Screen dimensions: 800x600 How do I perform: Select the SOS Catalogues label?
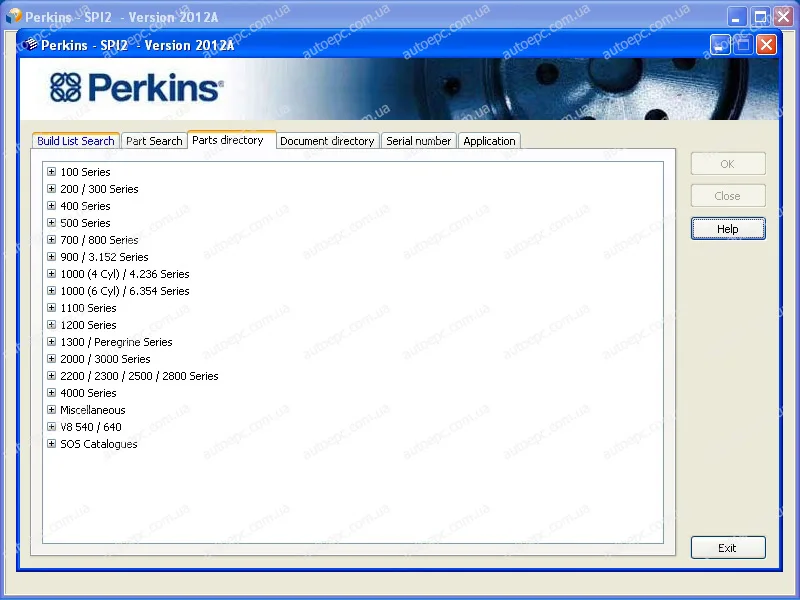[x=98, y=444]
